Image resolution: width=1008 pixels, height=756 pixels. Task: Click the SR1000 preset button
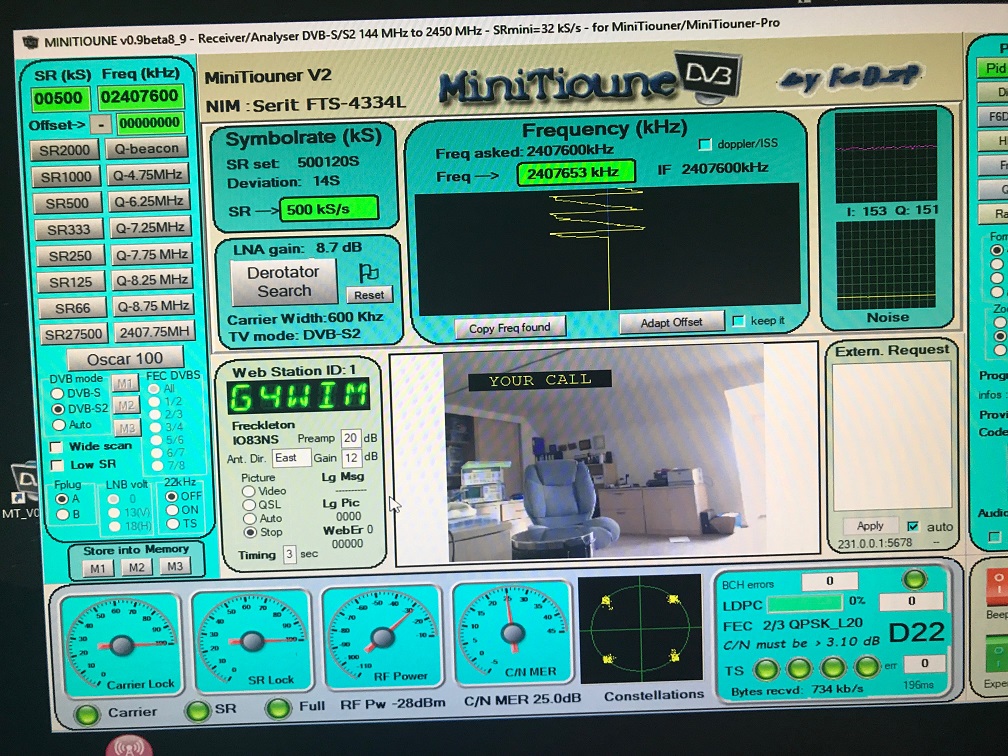point(66,177)
